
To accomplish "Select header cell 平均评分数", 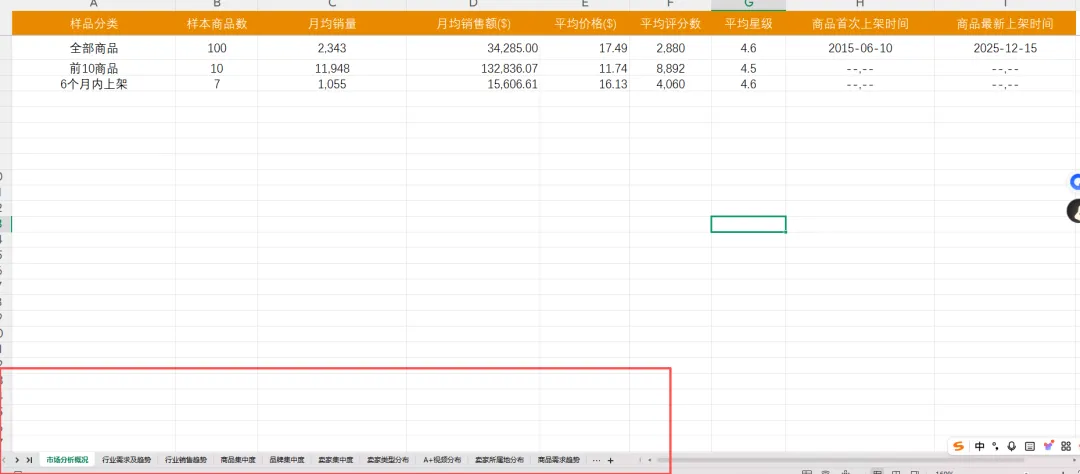I will (670, 24).
